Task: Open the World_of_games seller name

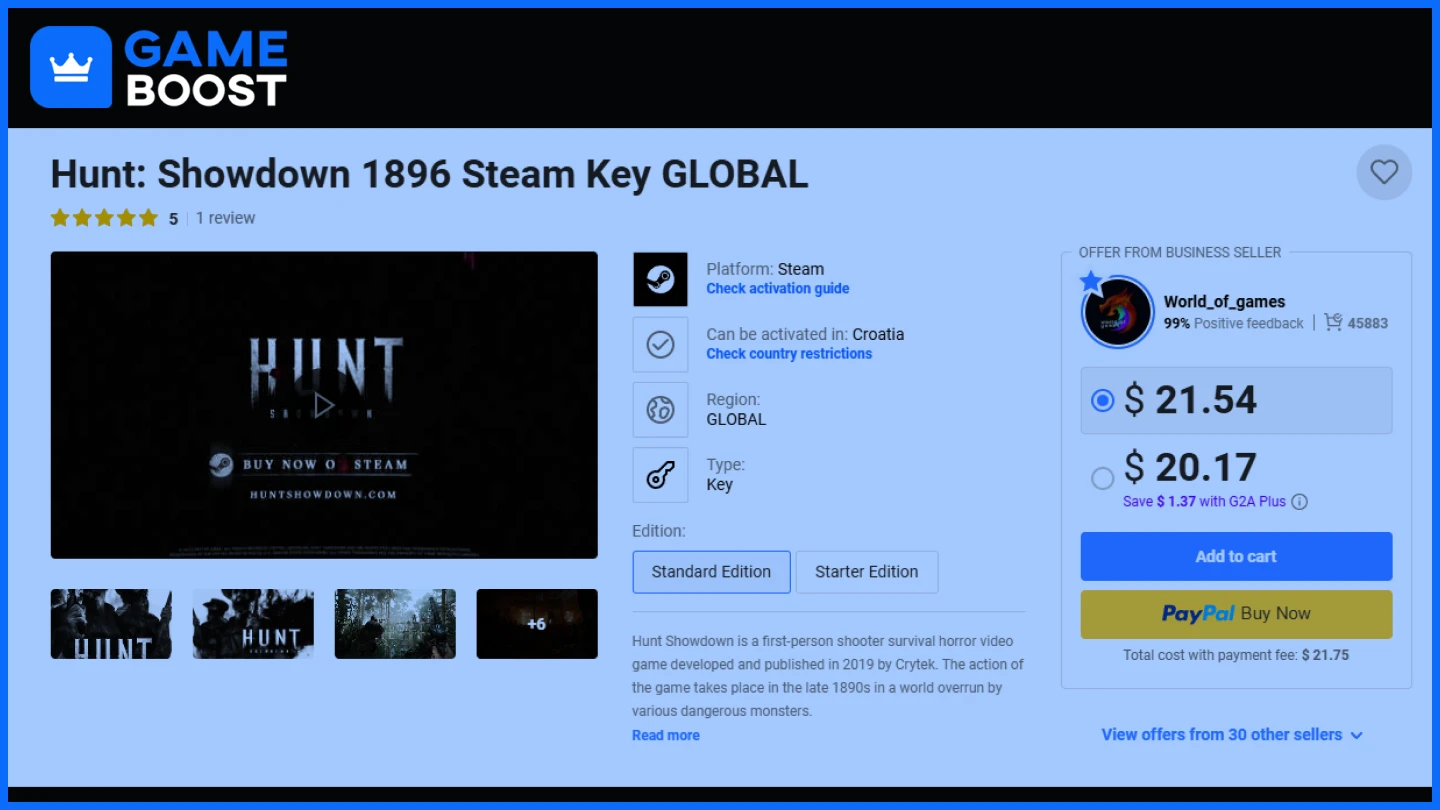Action: [x=1224, y=301]
